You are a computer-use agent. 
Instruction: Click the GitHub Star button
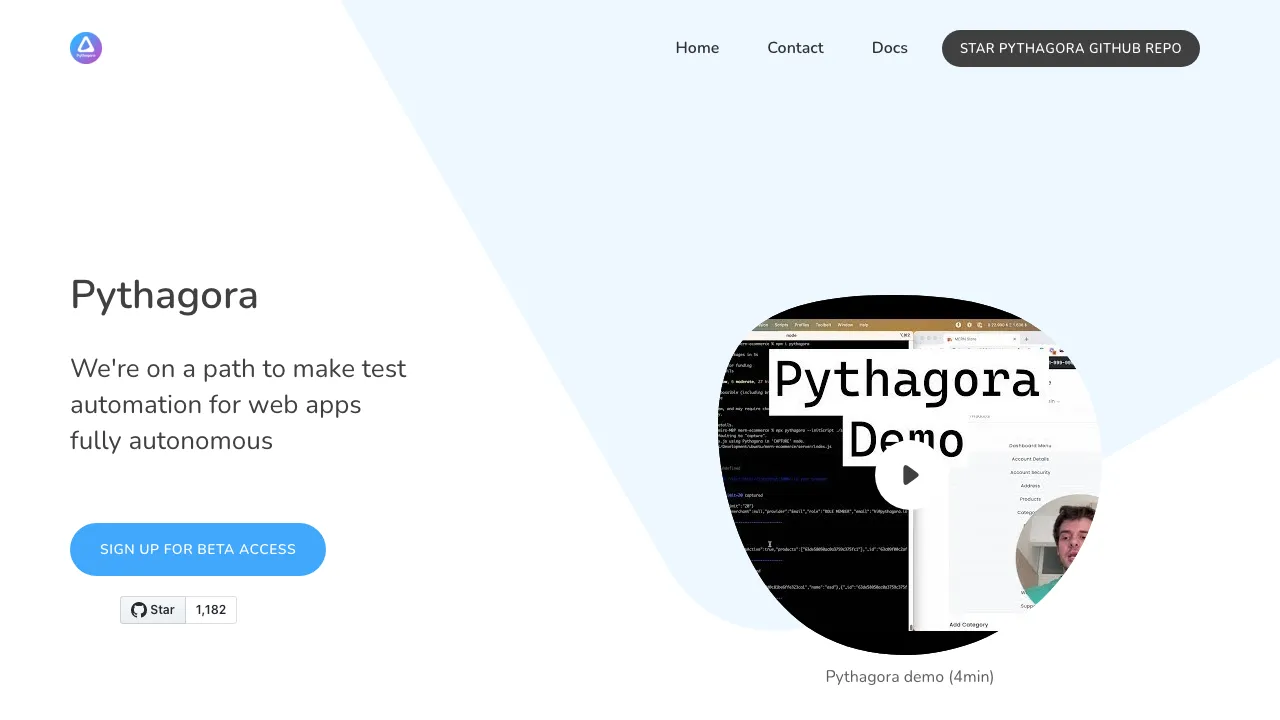point(153,610)
